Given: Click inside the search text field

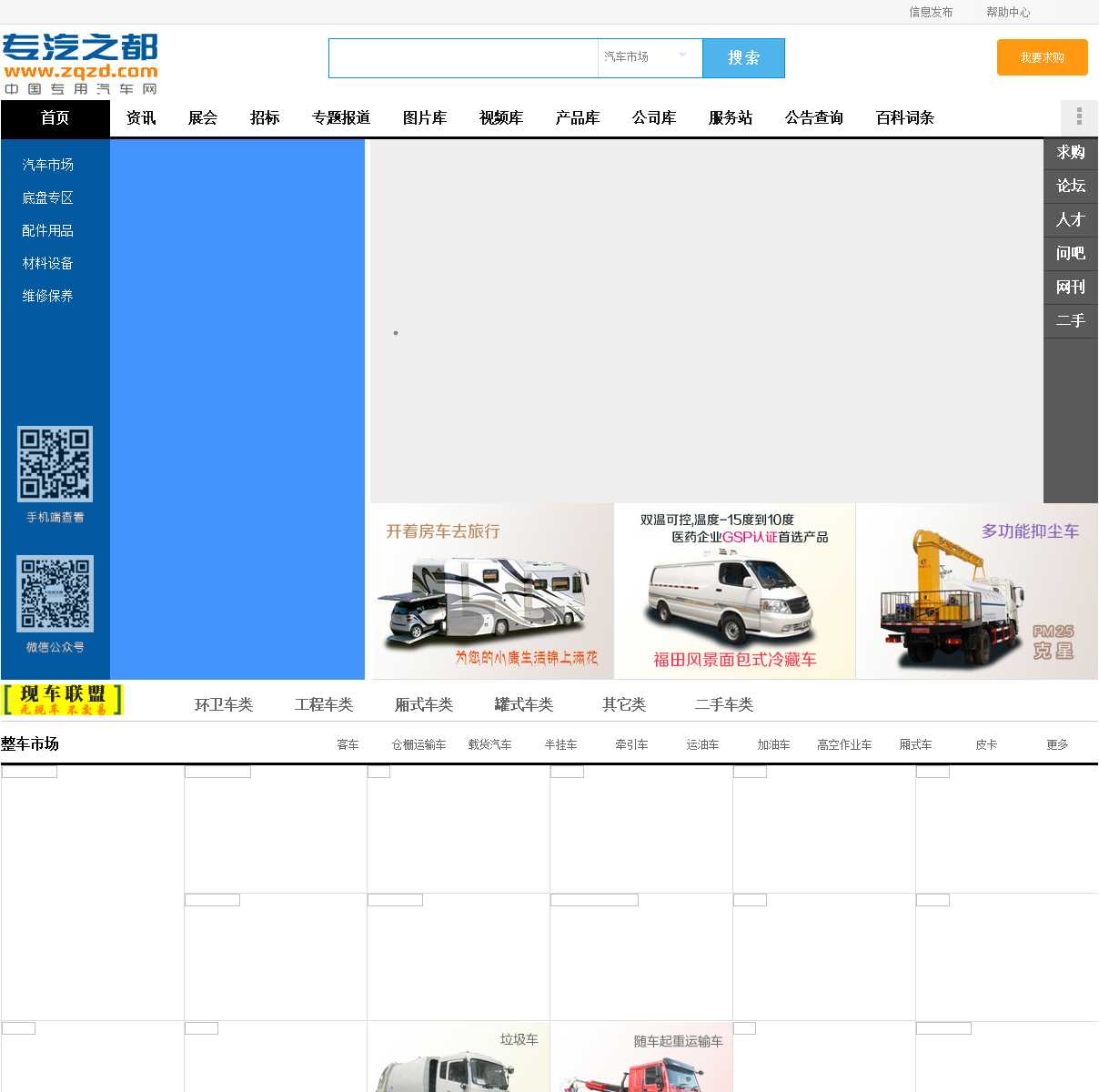Looking at the screenshot, I should point(462,58).
